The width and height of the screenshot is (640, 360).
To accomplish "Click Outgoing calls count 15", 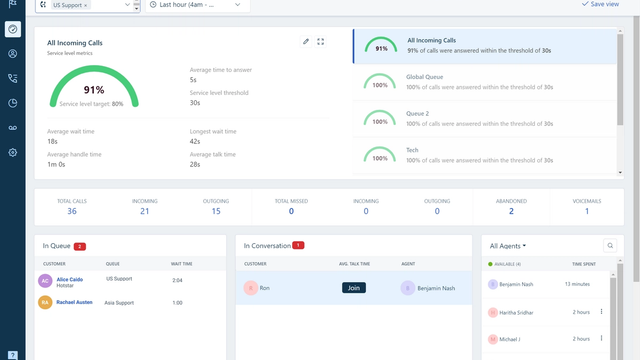I will [x=216, y=211].
